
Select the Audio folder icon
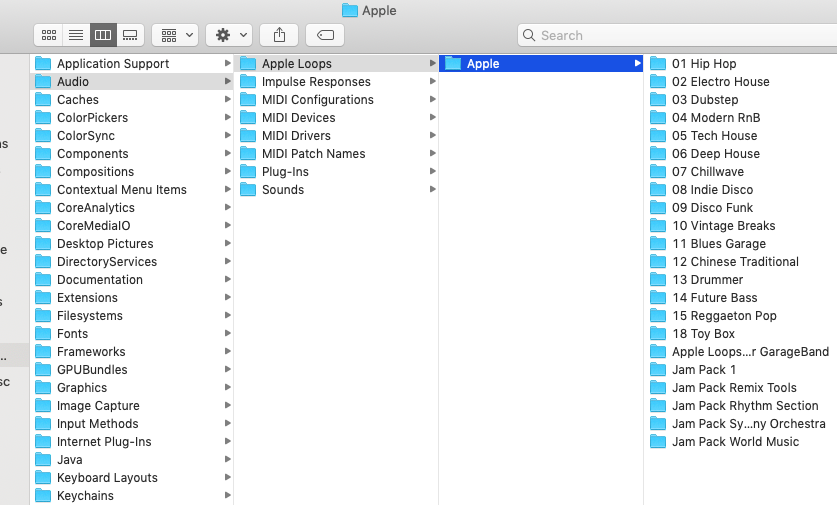pos(43,82)
